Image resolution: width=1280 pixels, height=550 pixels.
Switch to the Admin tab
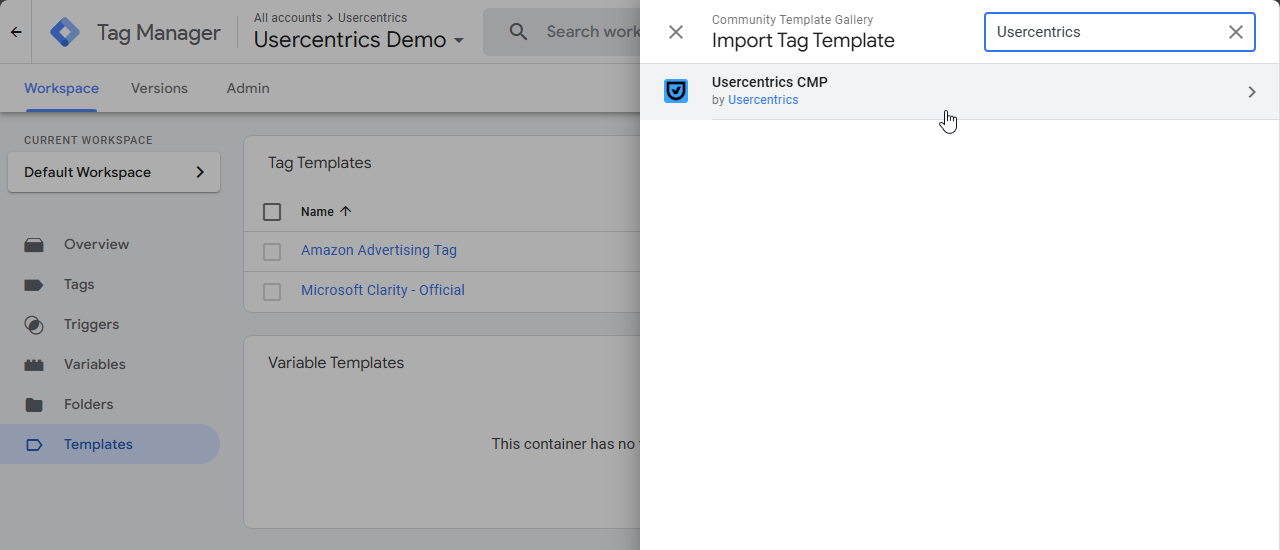coord(248,88)
